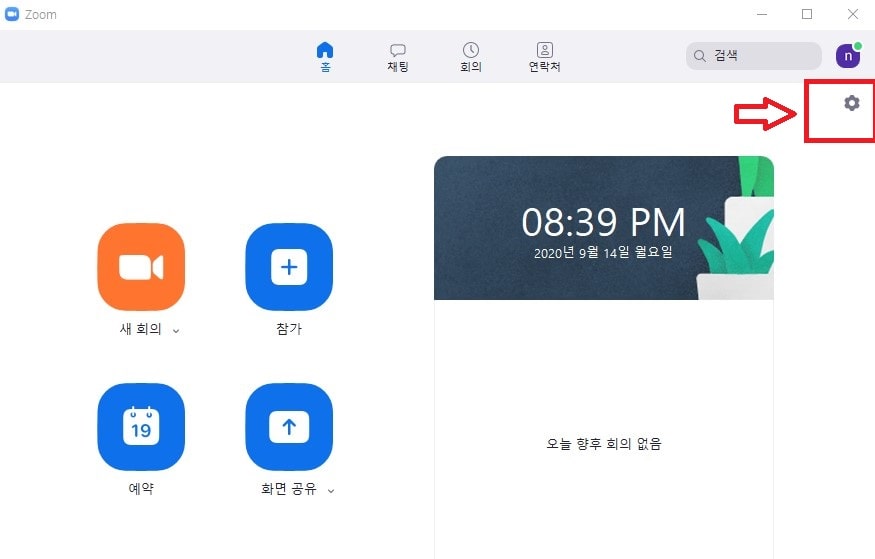Open the settings gear icon

click(x=852, y=103)
